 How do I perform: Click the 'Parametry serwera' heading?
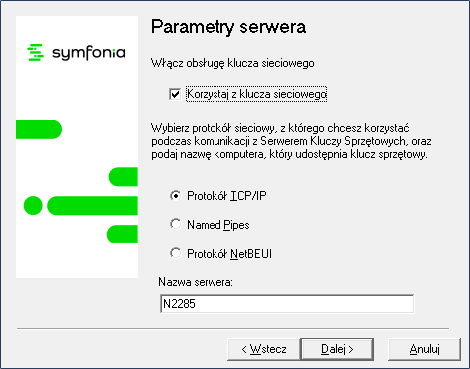coord(228,27)
